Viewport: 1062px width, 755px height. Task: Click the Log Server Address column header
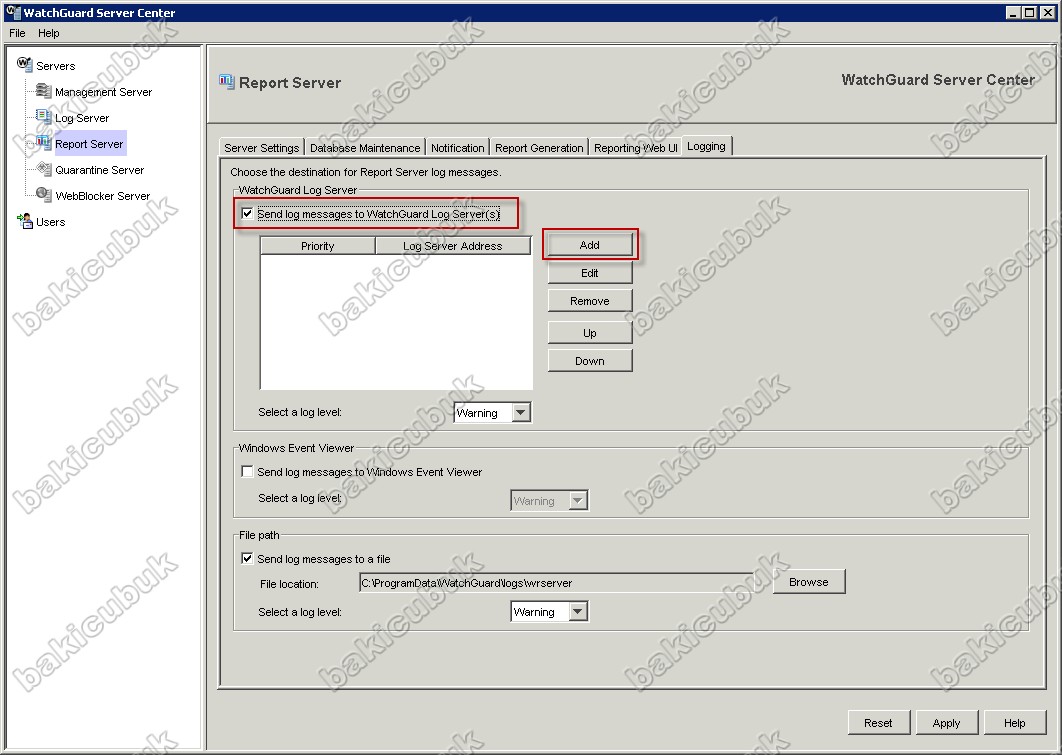click(453, 246)
